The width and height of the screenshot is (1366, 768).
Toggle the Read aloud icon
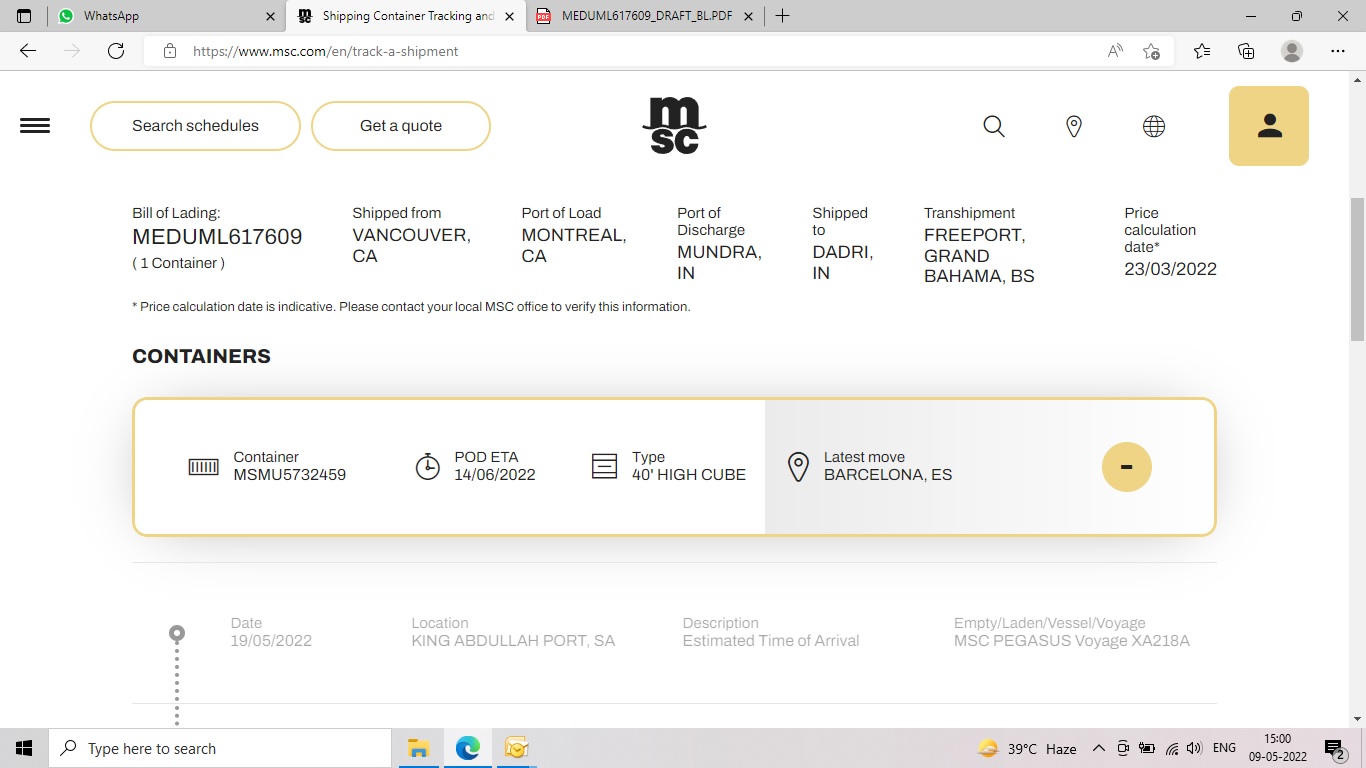[1115, 51]
